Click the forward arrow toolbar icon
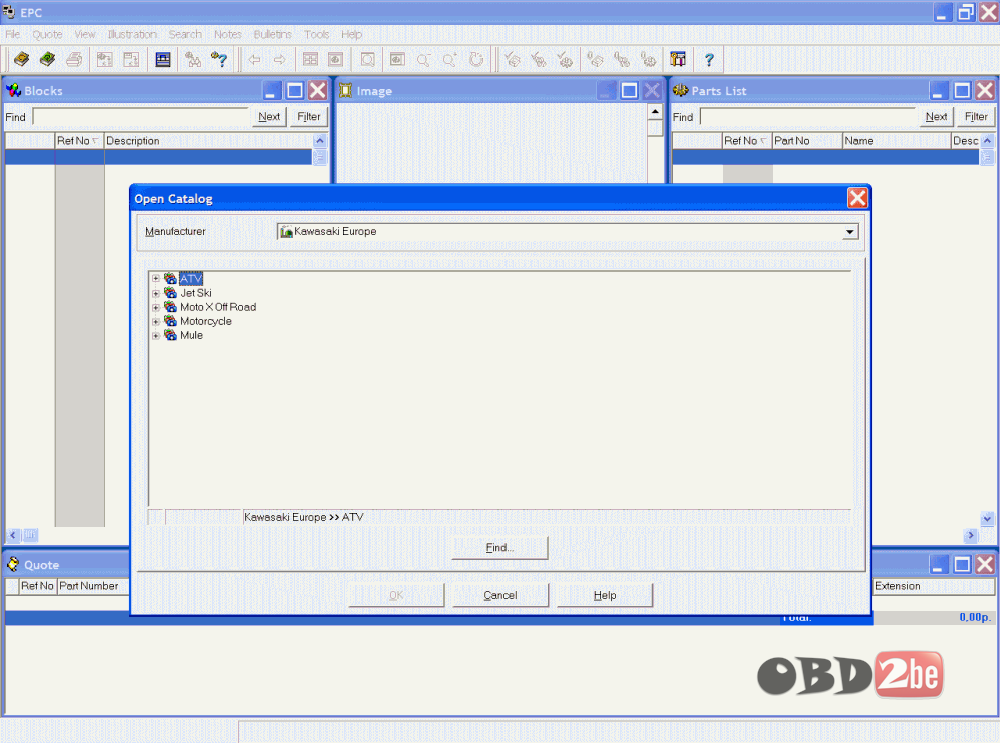This screenshot has width=1000, height=743. click(279, 59)
